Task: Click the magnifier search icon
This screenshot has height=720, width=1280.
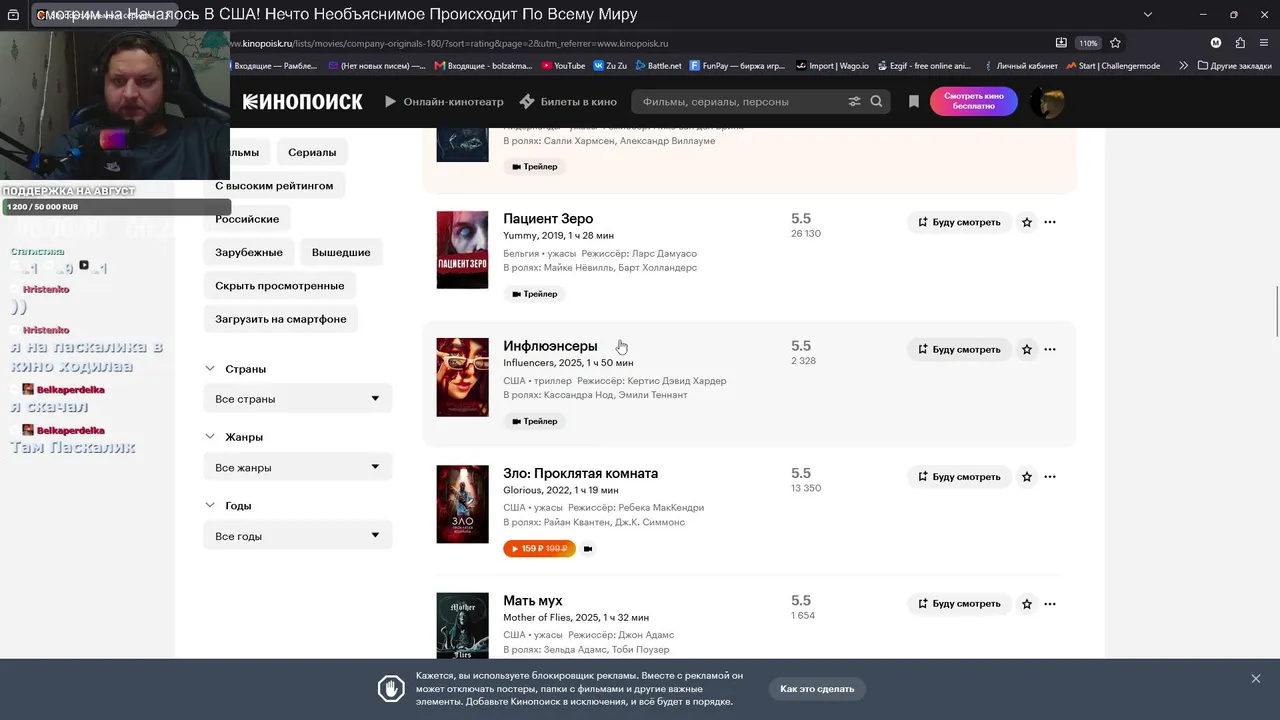Action: pos(877,102)
